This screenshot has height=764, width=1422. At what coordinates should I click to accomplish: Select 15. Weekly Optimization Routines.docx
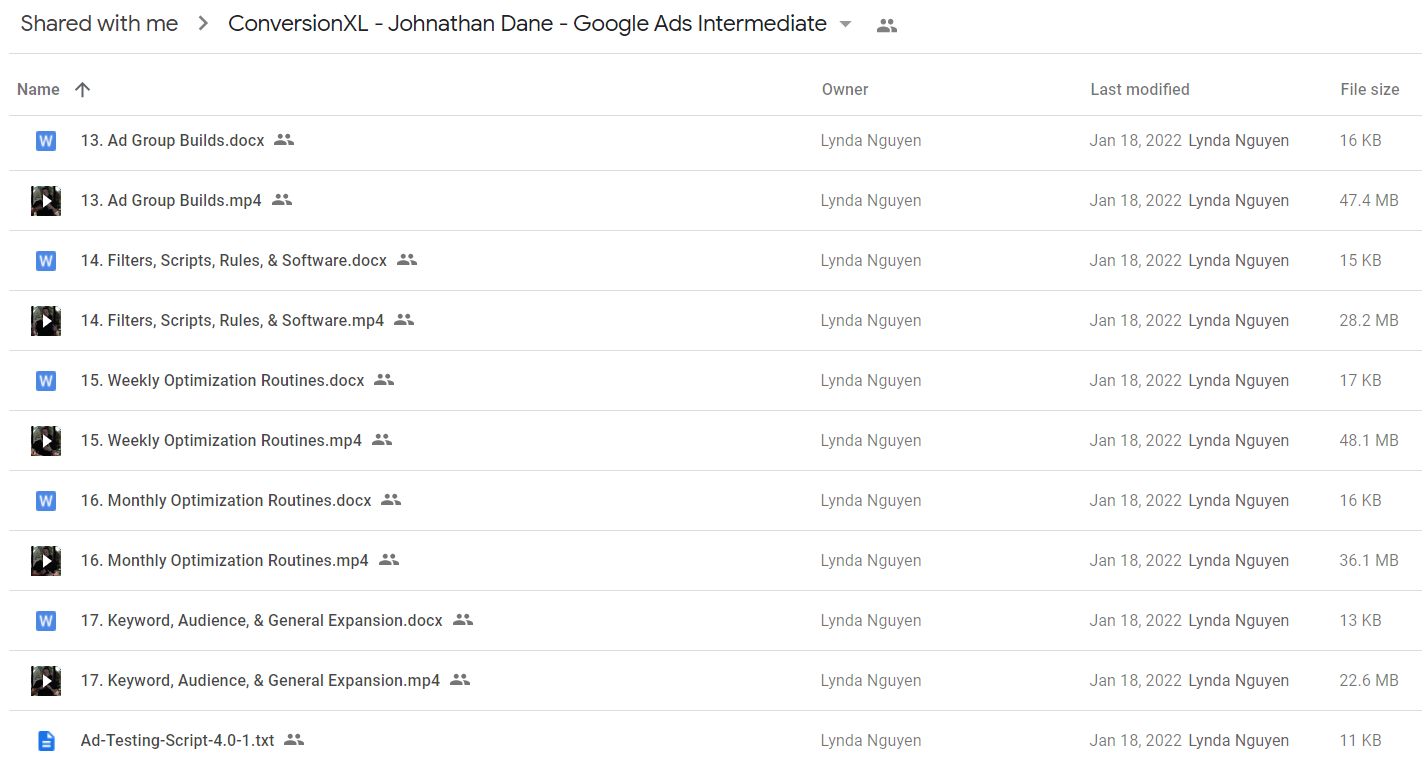tap(223, 381)
